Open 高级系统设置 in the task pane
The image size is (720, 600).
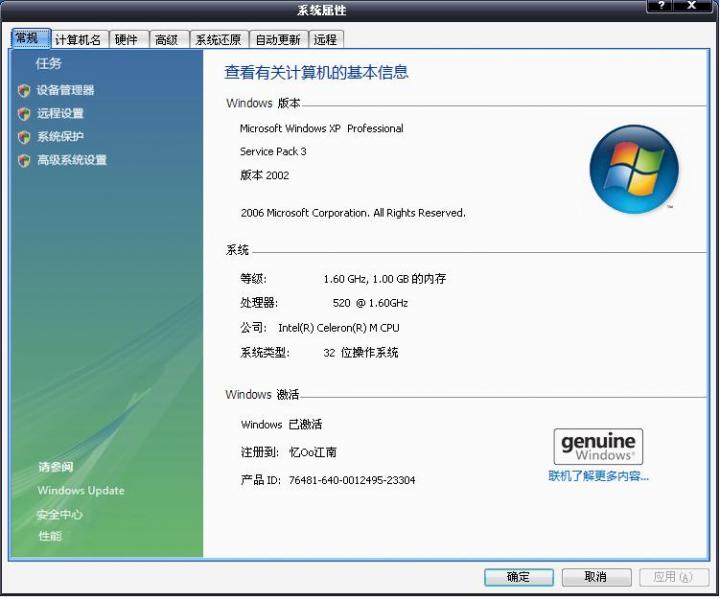point(72,160)
